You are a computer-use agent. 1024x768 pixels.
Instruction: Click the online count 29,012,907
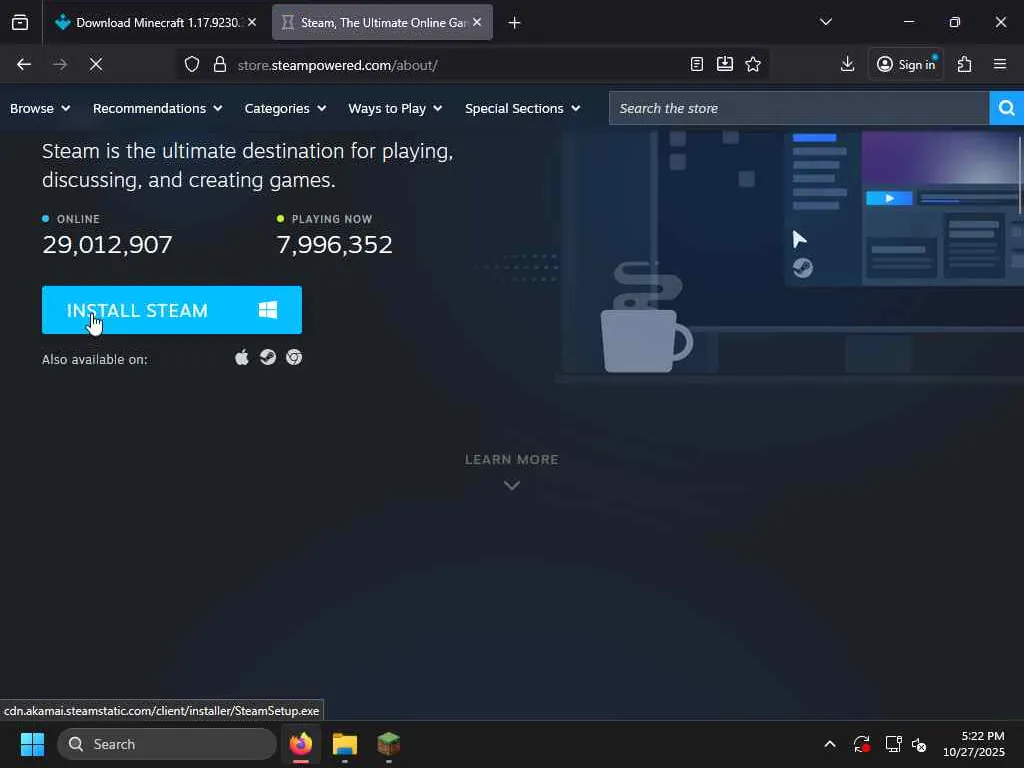pyautogui.click(x=107, y=245)
